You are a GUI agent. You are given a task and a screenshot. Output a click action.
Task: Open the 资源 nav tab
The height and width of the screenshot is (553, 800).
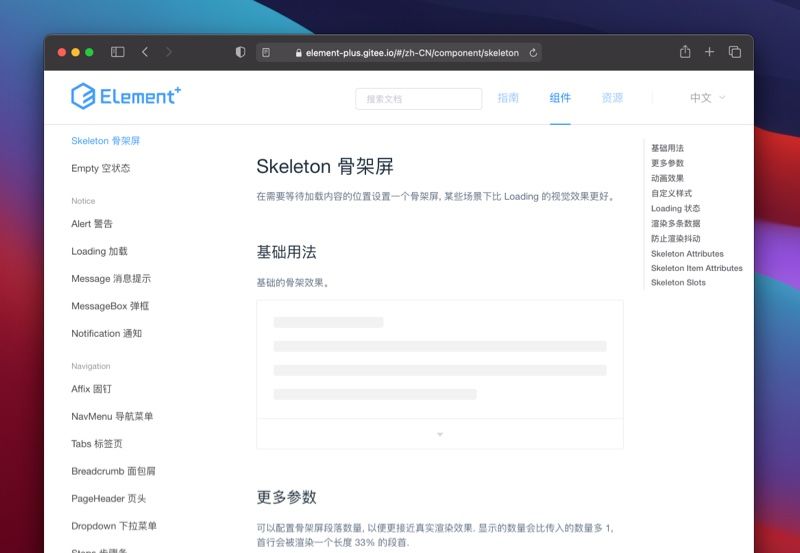612,98
